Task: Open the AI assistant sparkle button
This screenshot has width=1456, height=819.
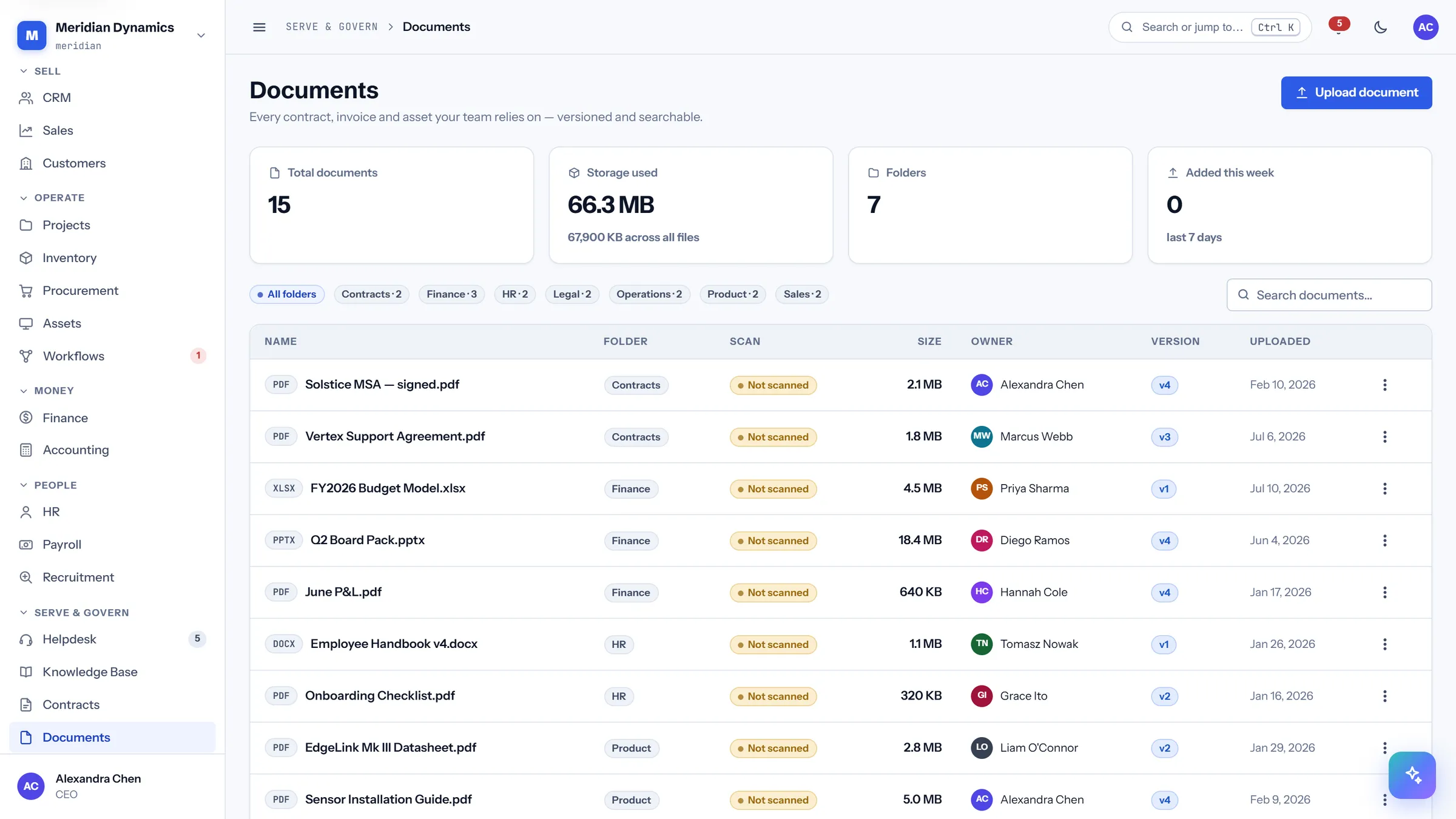Action: tap(1412, 775)
